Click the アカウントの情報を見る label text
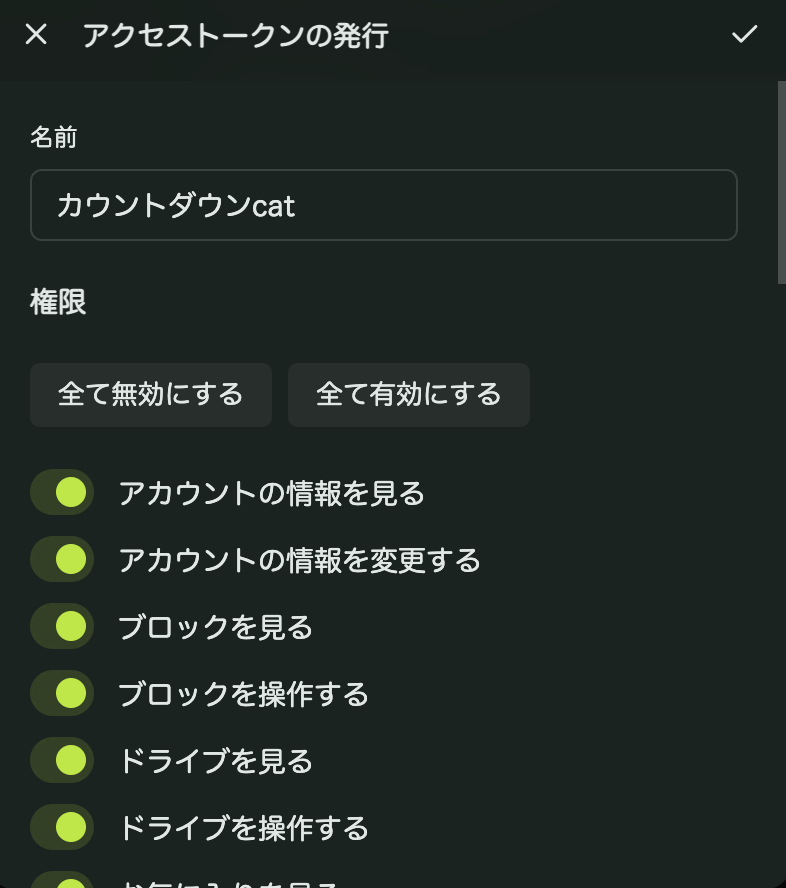Image resolution: width=786 pixels, height=888 pixels. [x=270, y=492]
